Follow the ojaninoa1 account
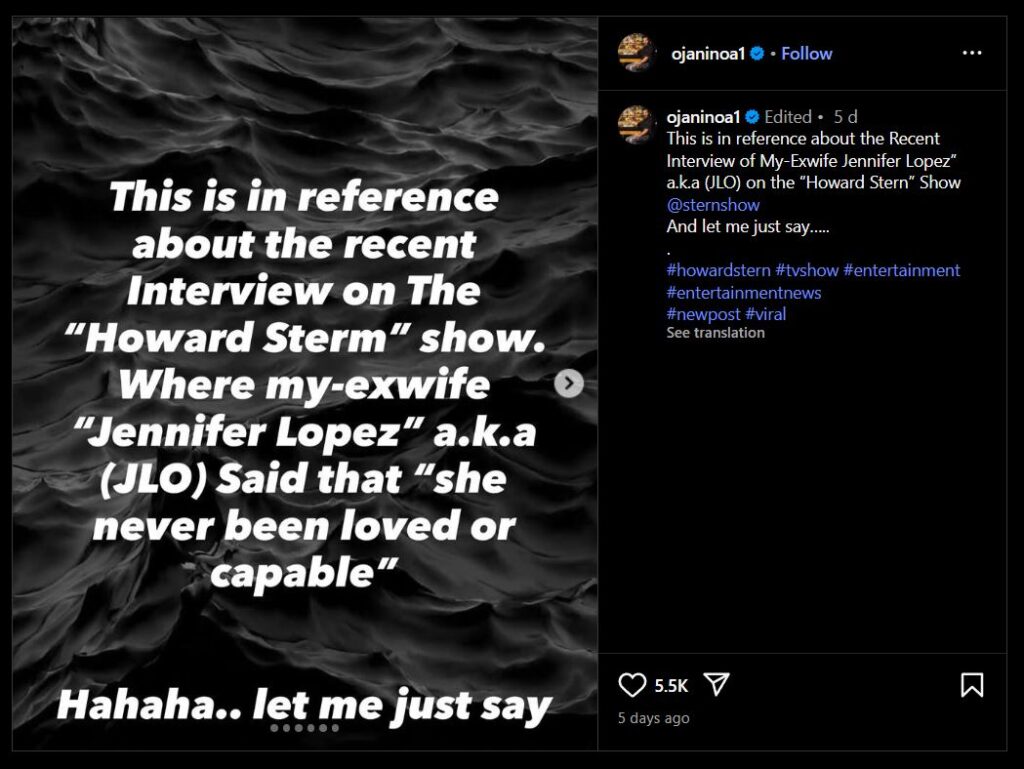 [x=806, y=54]
